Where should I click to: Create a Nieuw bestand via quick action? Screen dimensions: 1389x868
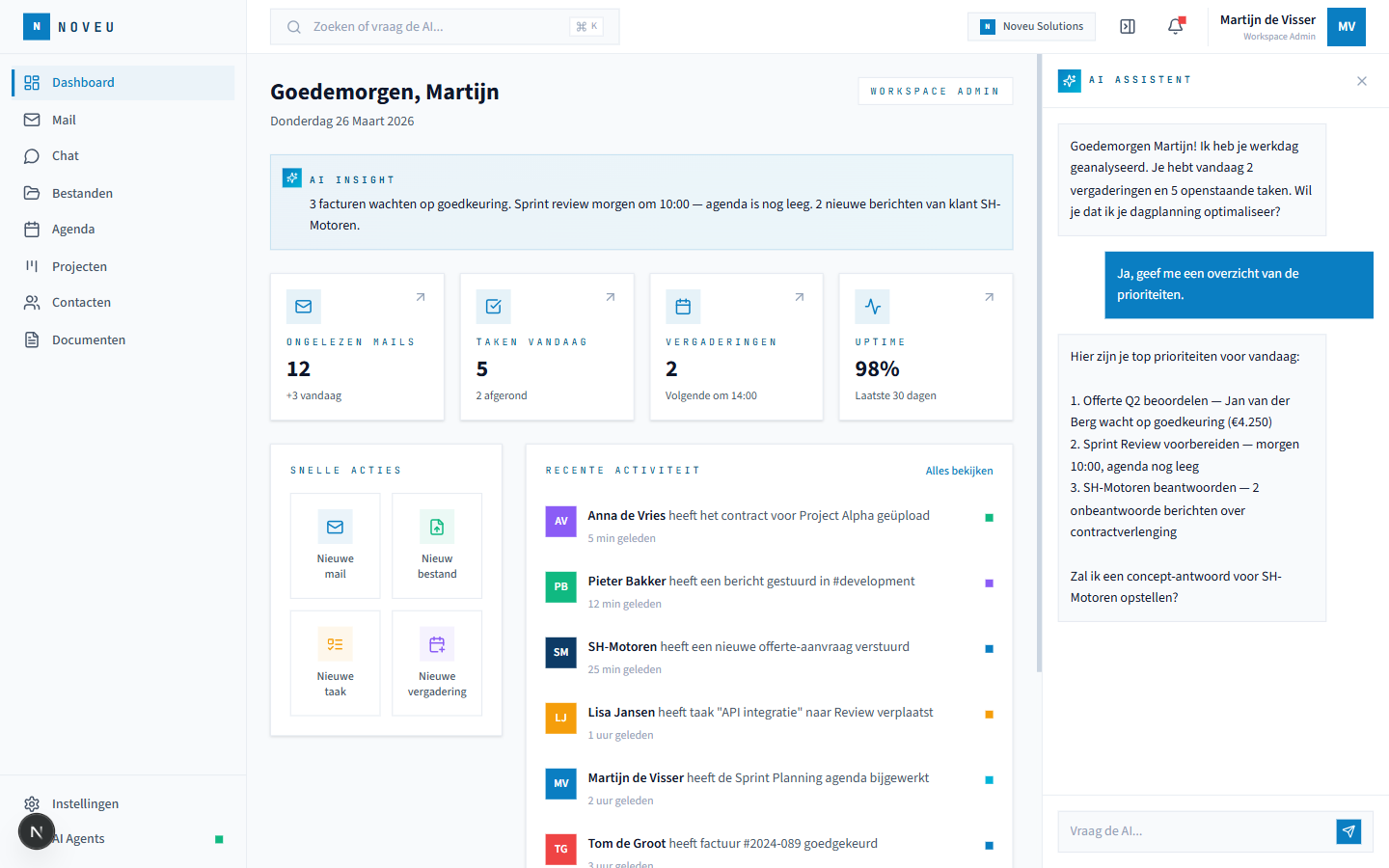click(x=437, y=546)
